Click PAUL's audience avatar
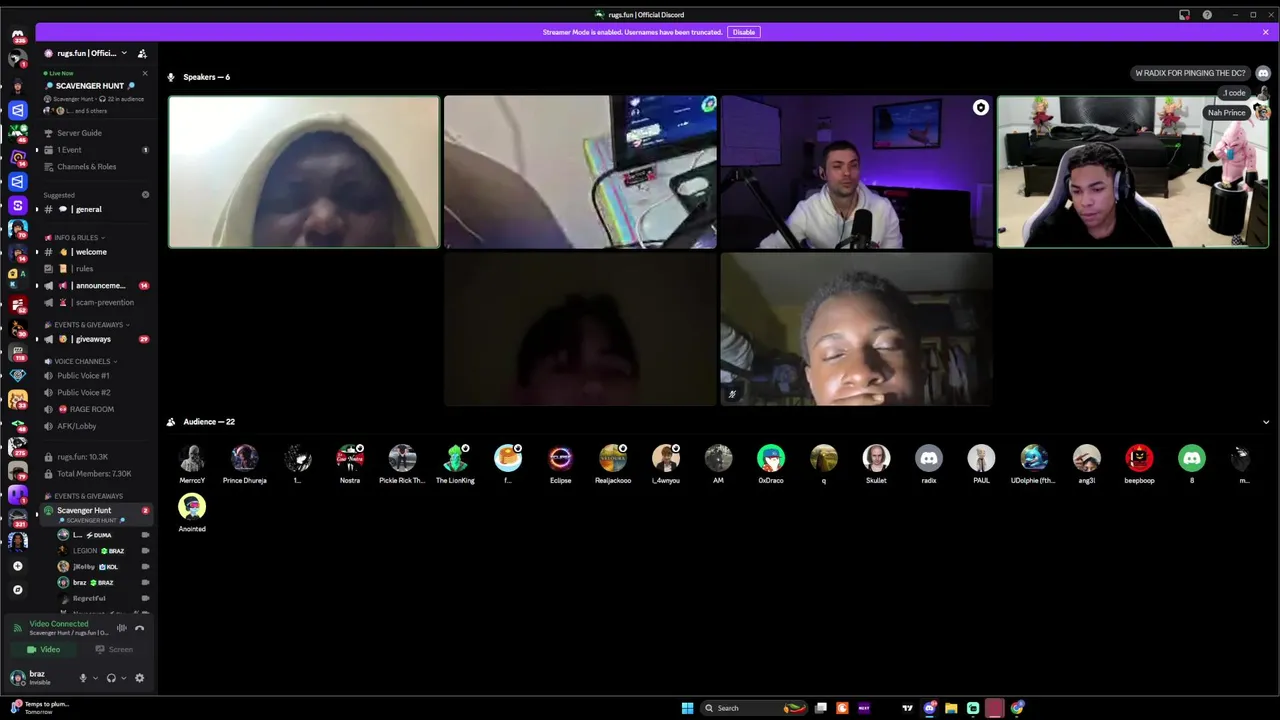This screenshot has width=1280, height=720. point(982,458)
